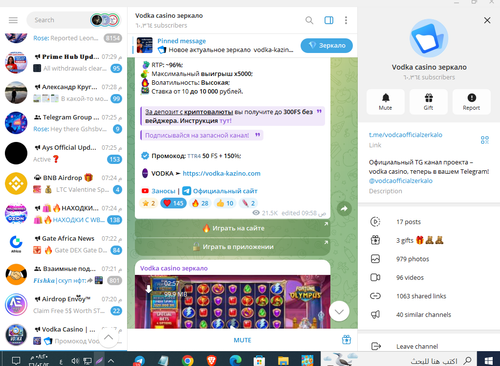The height and width of the screenshot is (366, 500).
Task: Send a Gift from info panel
Action: coord(428,102)
